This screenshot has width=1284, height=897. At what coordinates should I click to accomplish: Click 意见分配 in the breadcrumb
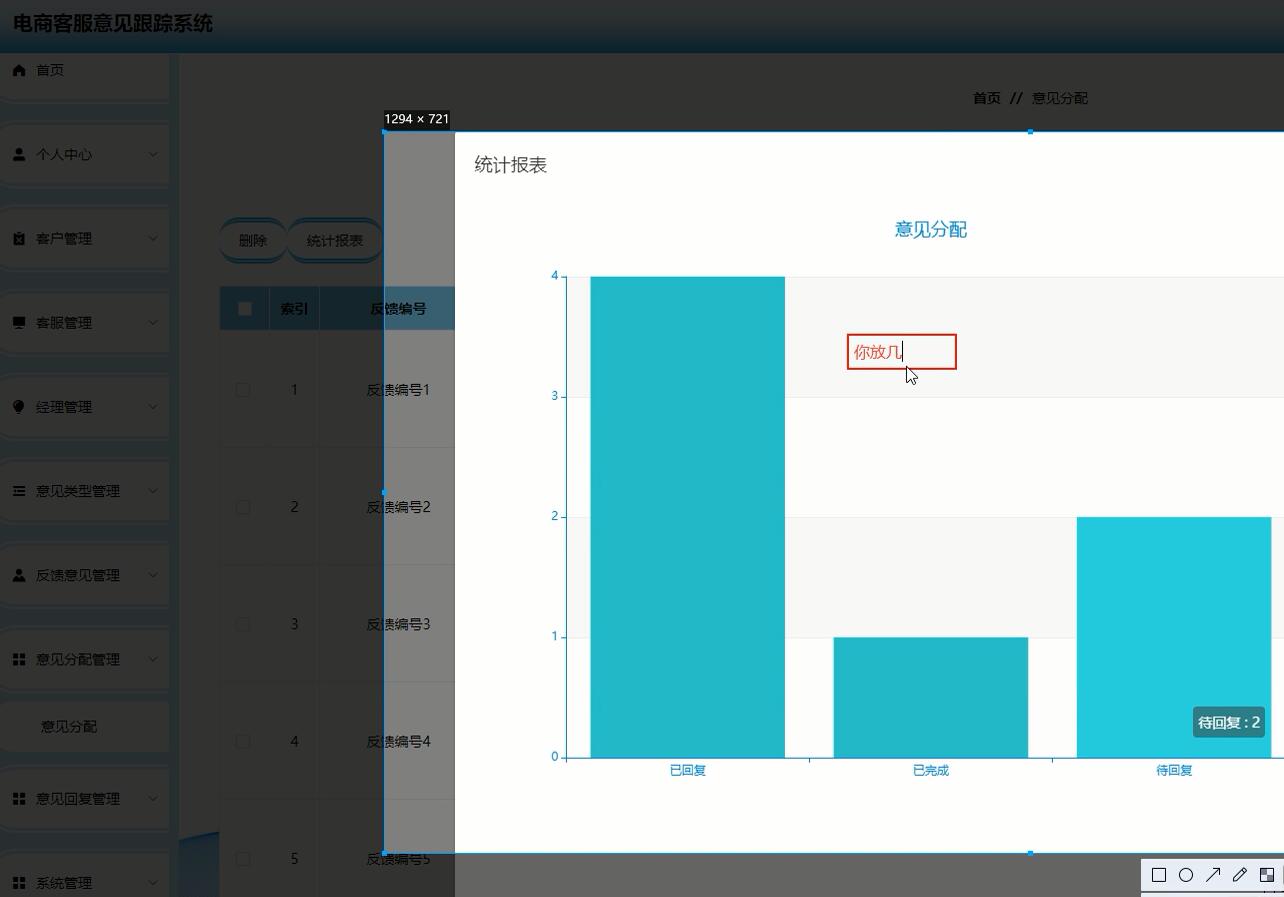pyautogui.click(x=1060, y=98)
